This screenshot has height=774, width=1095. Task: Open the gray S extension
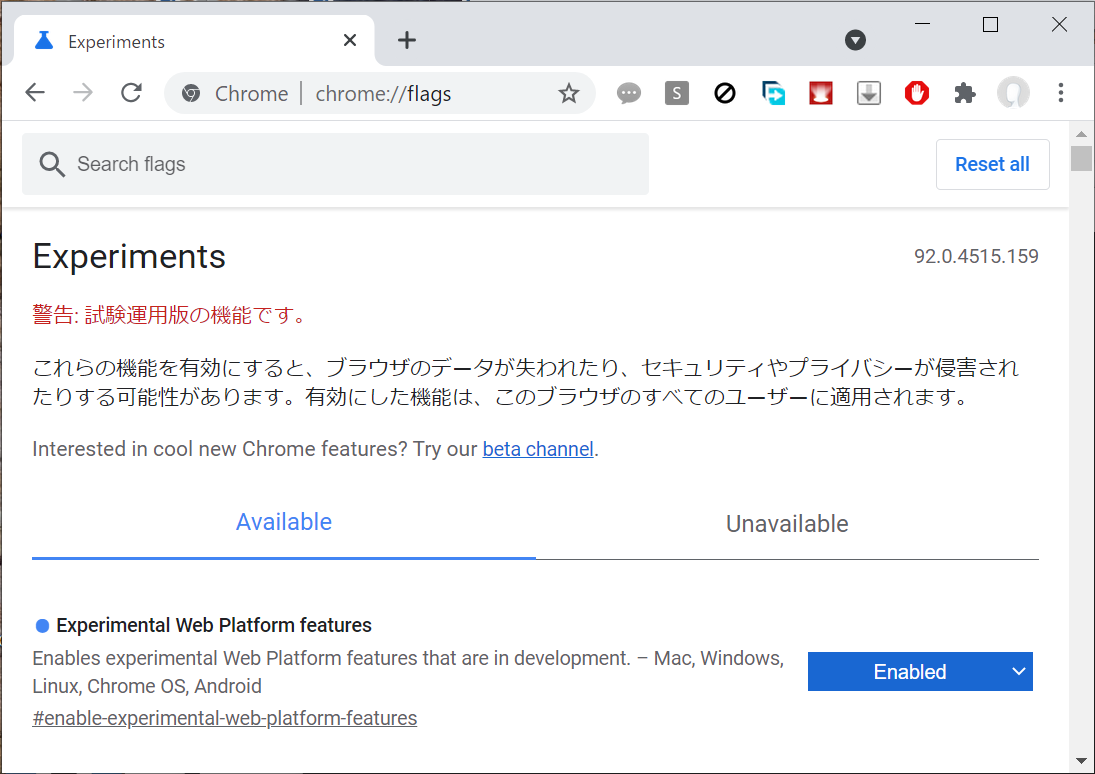click(x=677, y=93)
